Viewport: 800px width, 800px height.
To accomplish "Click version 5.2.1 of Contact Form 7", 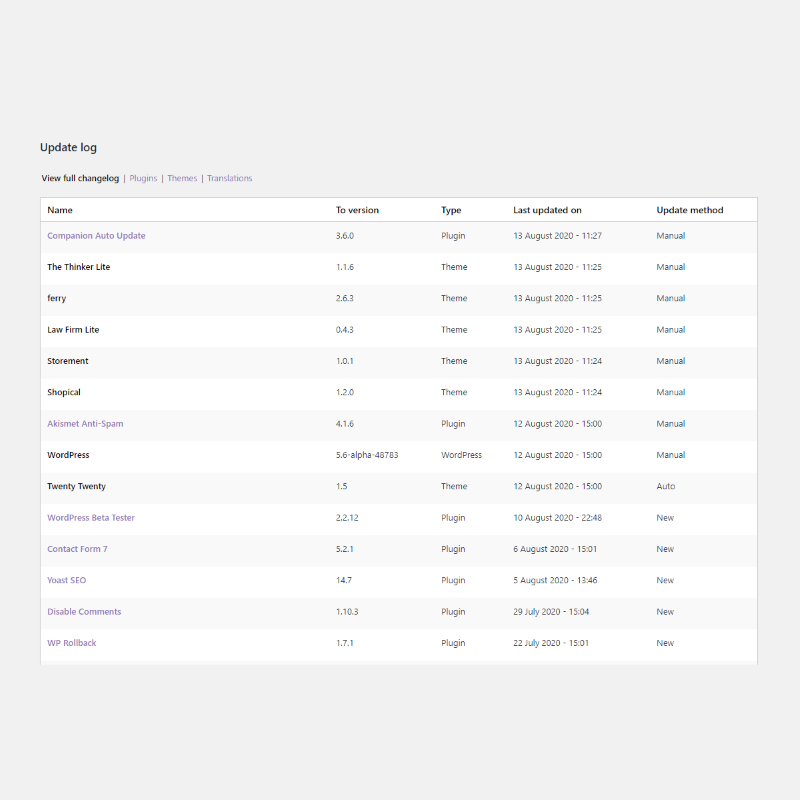I will [345, 549].
